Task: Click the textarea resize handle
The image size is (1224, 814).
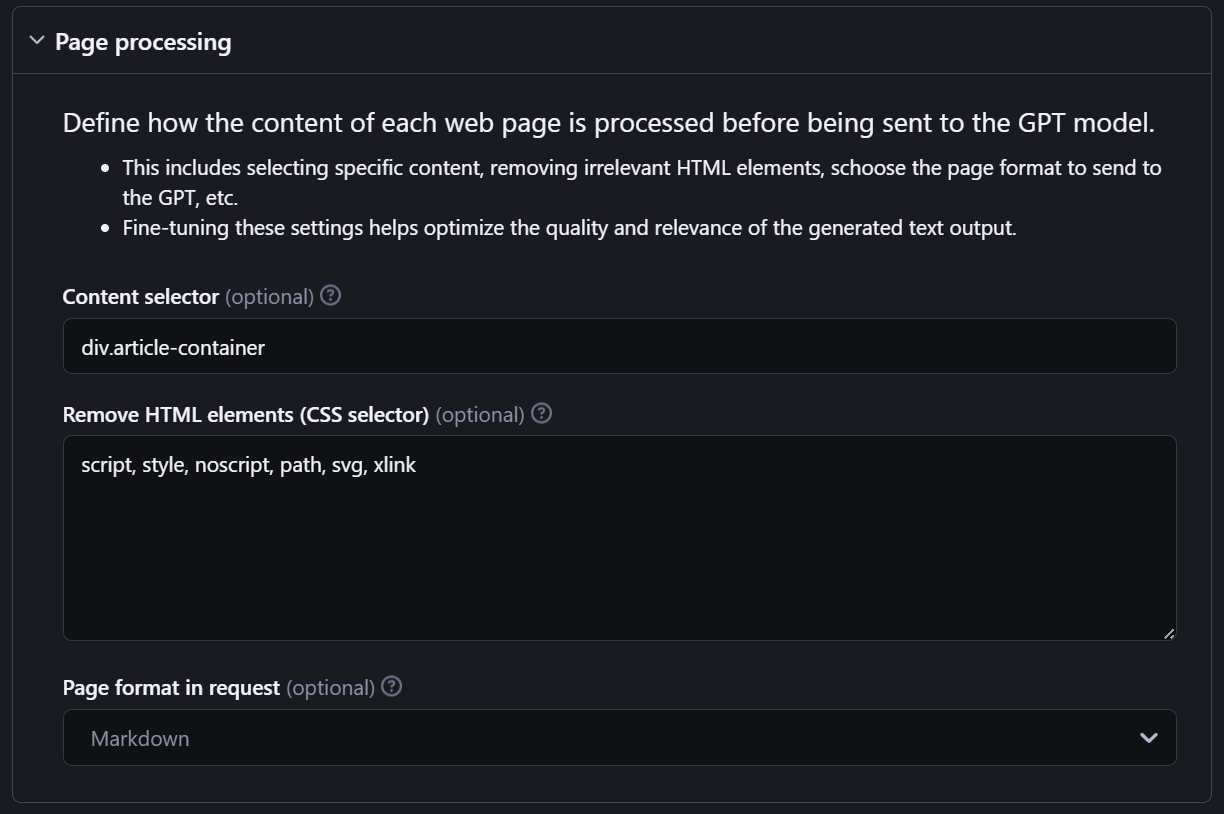Action: [1168, 633]
